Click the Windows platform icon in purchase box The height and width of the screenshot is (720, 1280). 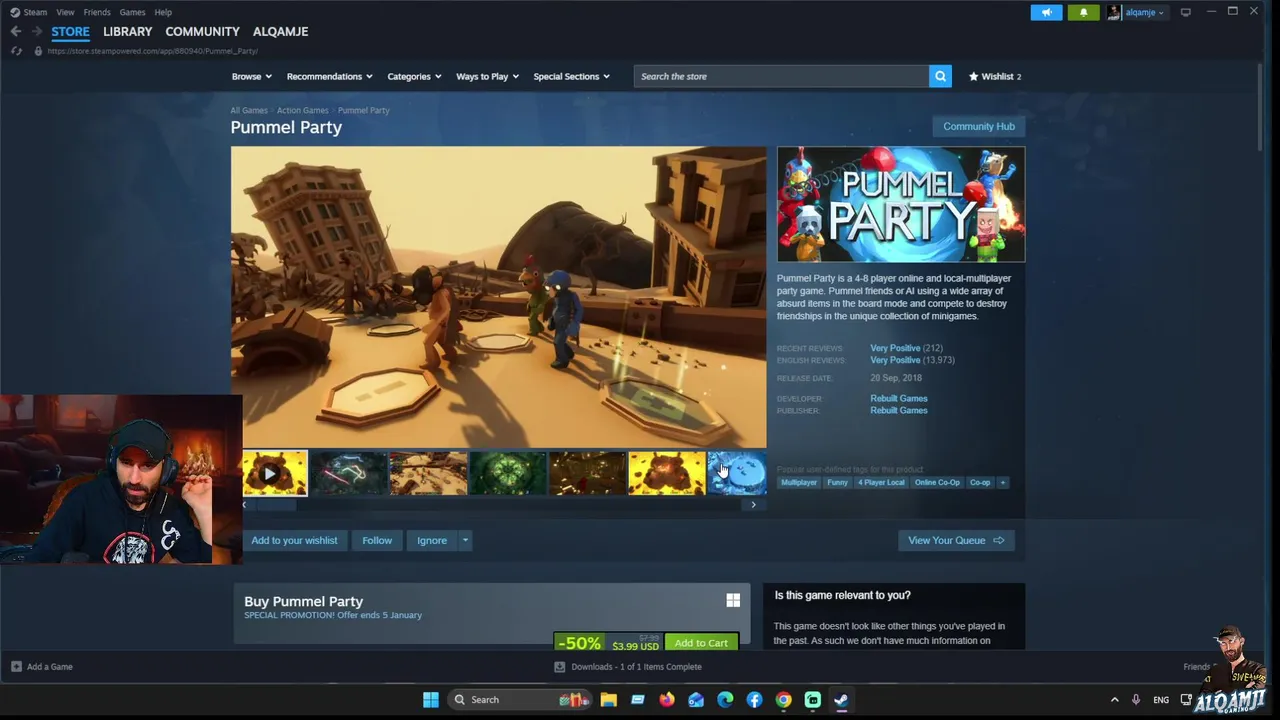[x=733, y=600]
